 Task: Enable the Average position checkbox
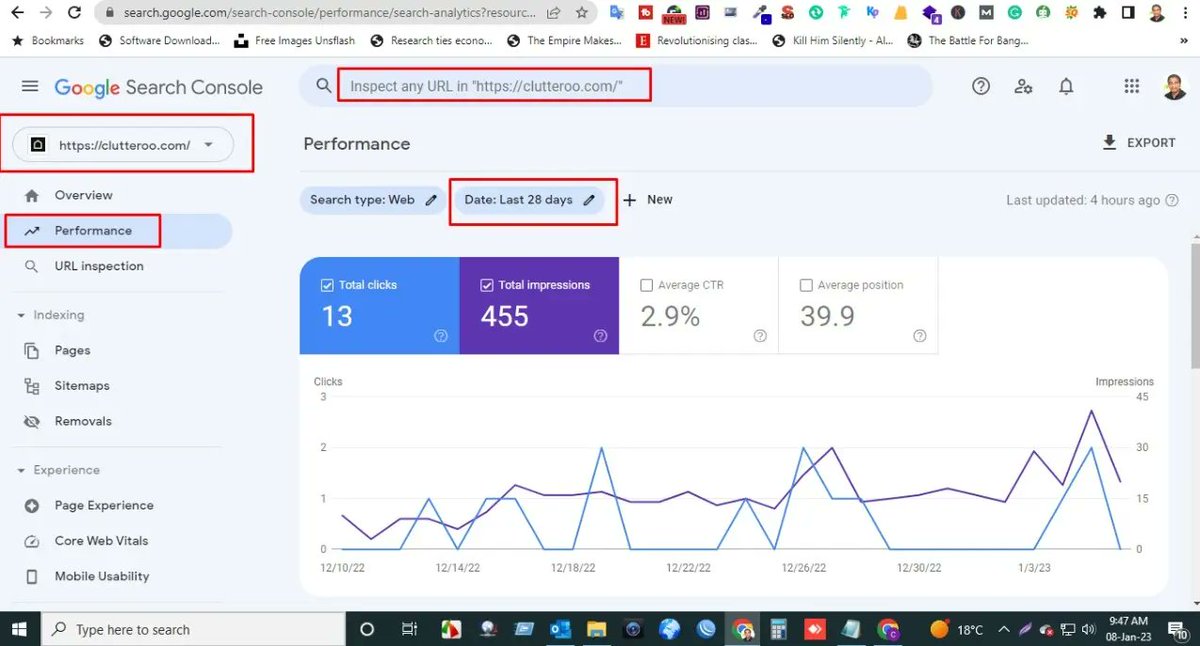(806, 285)
